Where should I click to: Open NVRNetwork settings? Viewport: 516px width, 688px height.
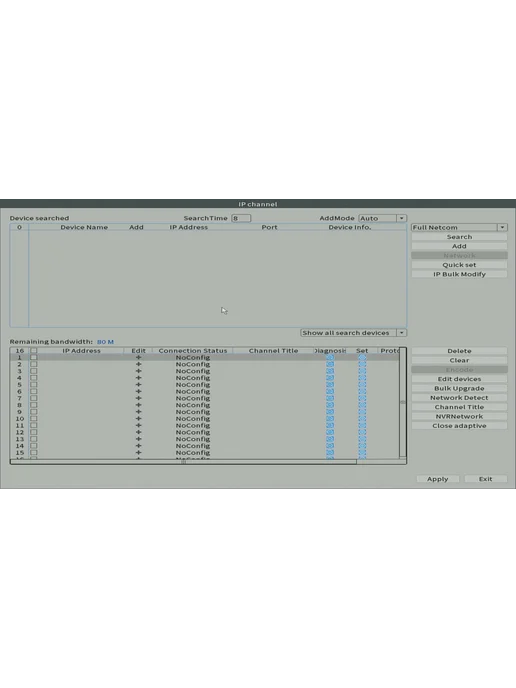click(x=459, y=416)
